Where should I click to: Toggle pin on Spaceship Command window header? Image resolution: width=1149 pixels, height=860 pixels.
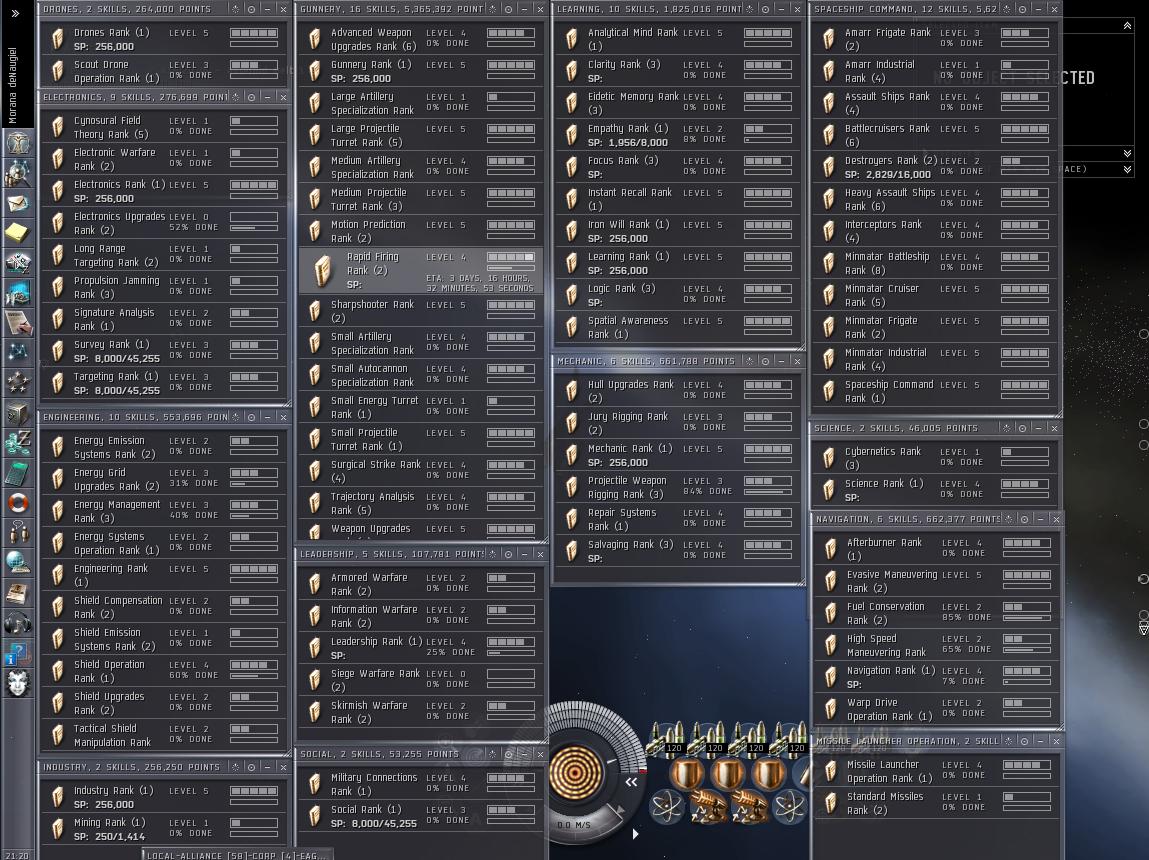1006,9
